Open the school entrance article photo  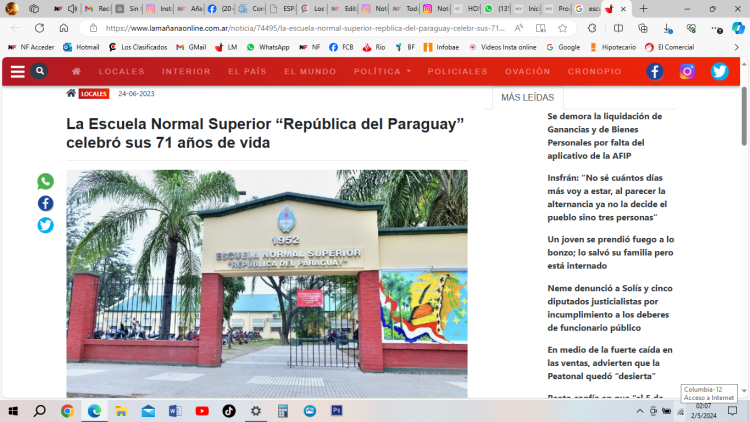pyautogui.click(x=267, y=283)
